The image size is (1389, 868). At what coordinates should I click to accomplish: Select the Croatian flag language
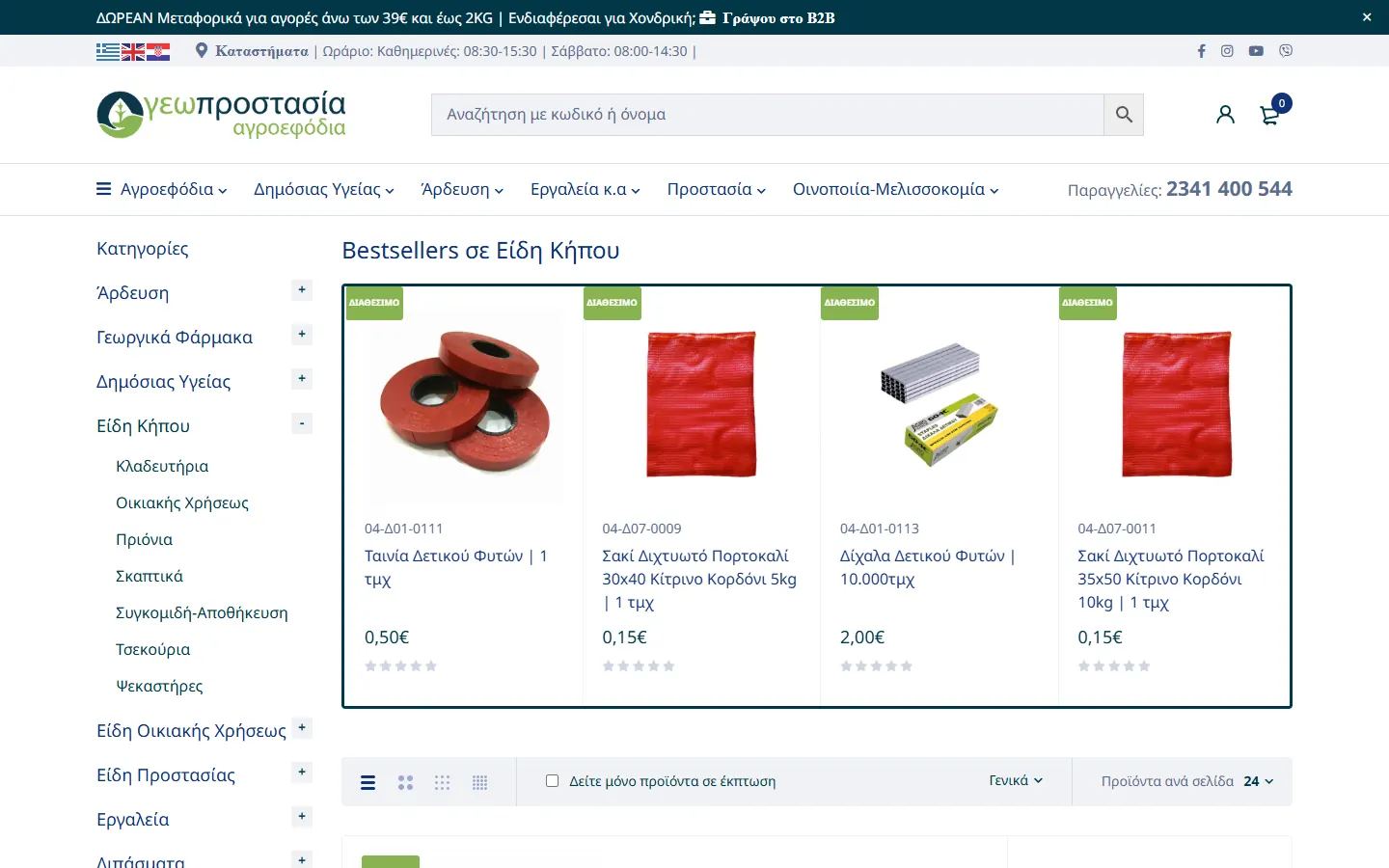tap(158, 51)
